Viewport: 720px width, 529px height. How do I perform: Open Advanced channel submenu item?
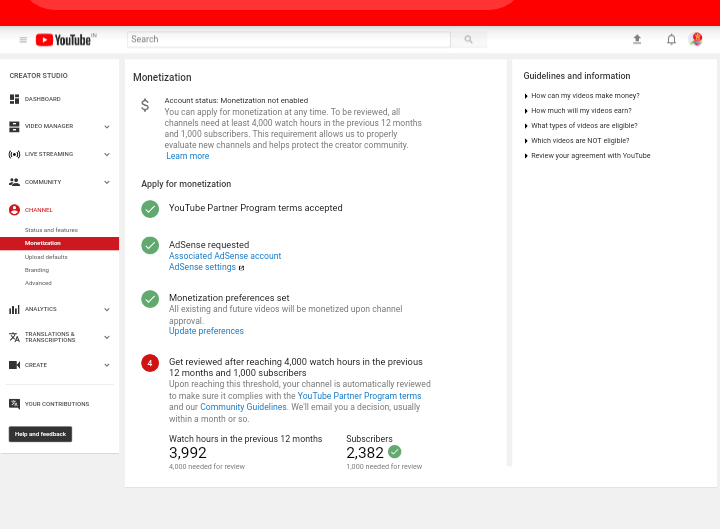pos(38,283)
